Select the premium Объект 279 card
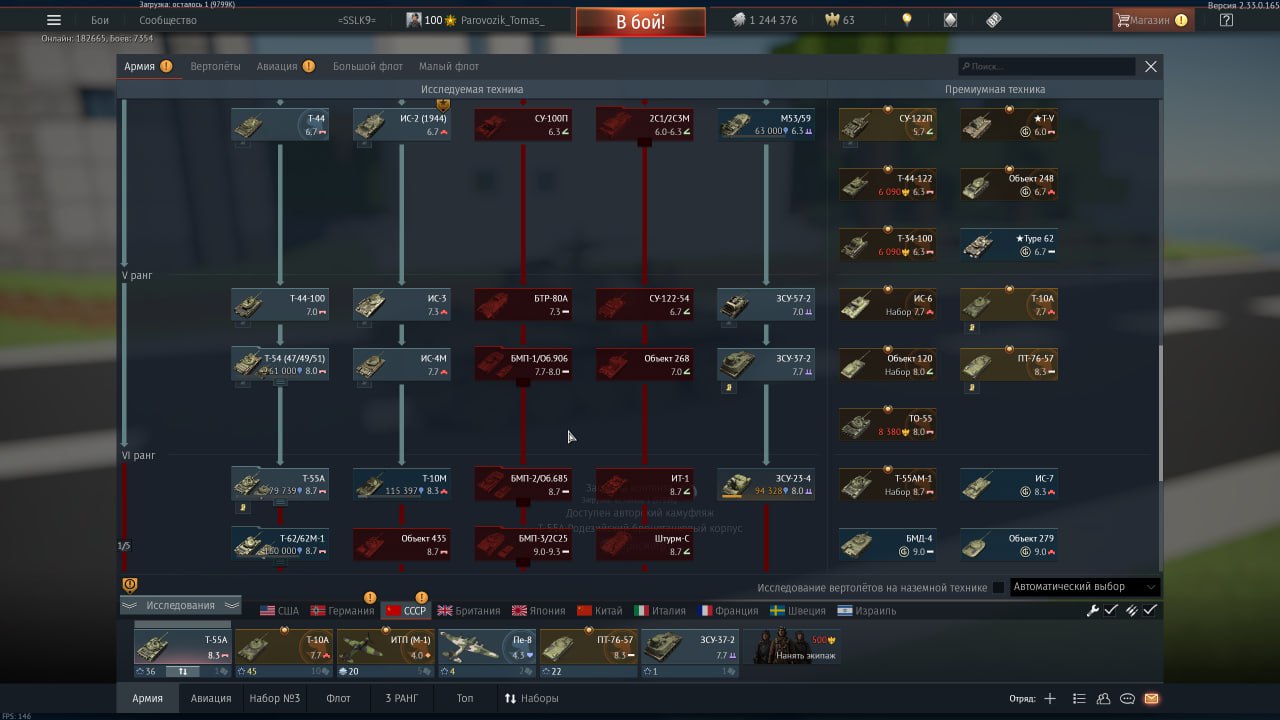This screenshot has width=1280, height=720. (1009, 544)
